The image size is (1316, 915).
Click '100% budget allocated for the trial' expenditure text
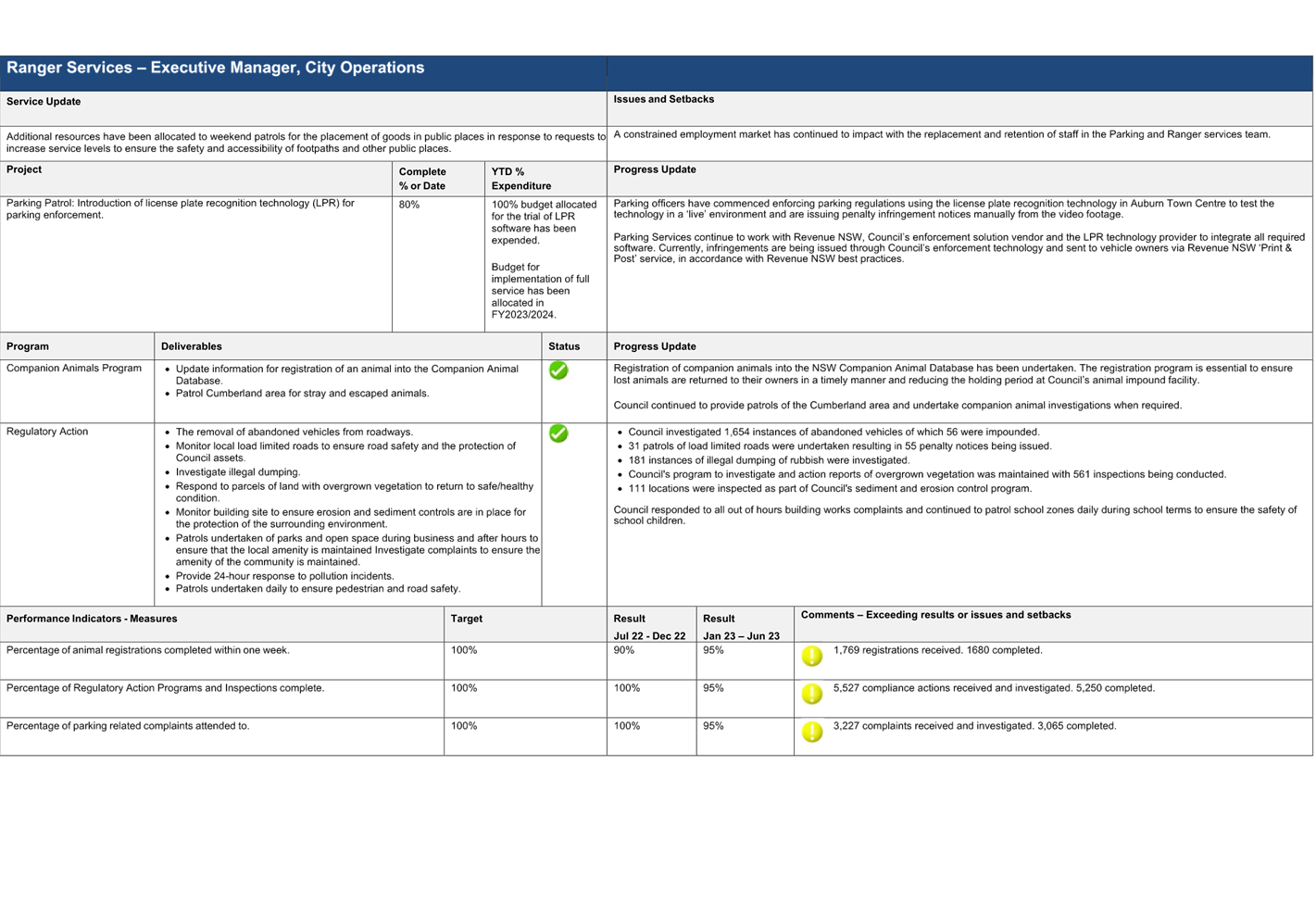(544, 222)
